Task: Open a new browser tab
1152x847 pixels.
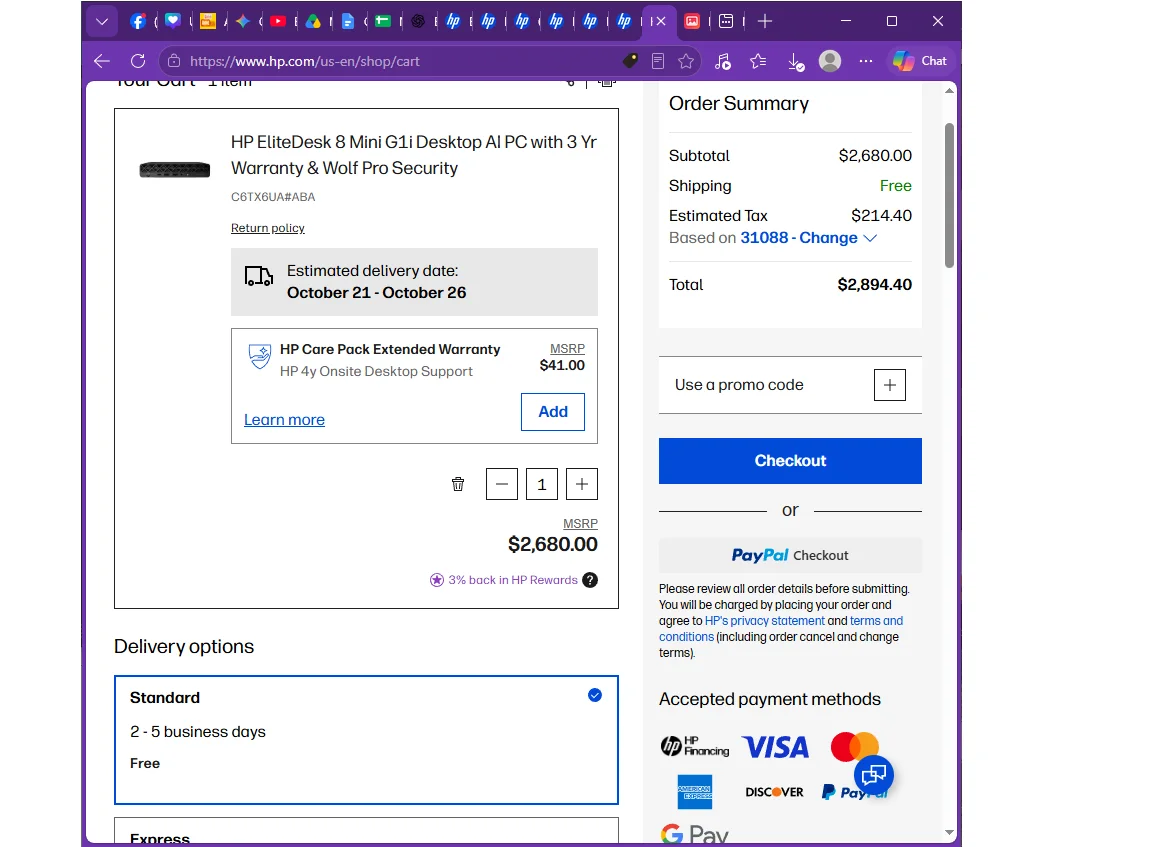Action: (765, 21)
